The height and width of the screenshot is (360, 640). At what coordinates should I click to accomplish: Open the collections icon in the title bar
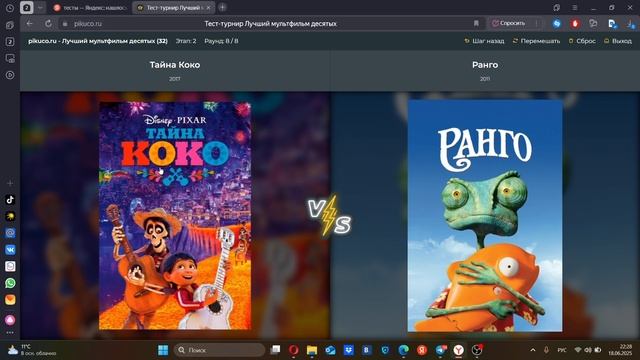(x=556, y=8)
